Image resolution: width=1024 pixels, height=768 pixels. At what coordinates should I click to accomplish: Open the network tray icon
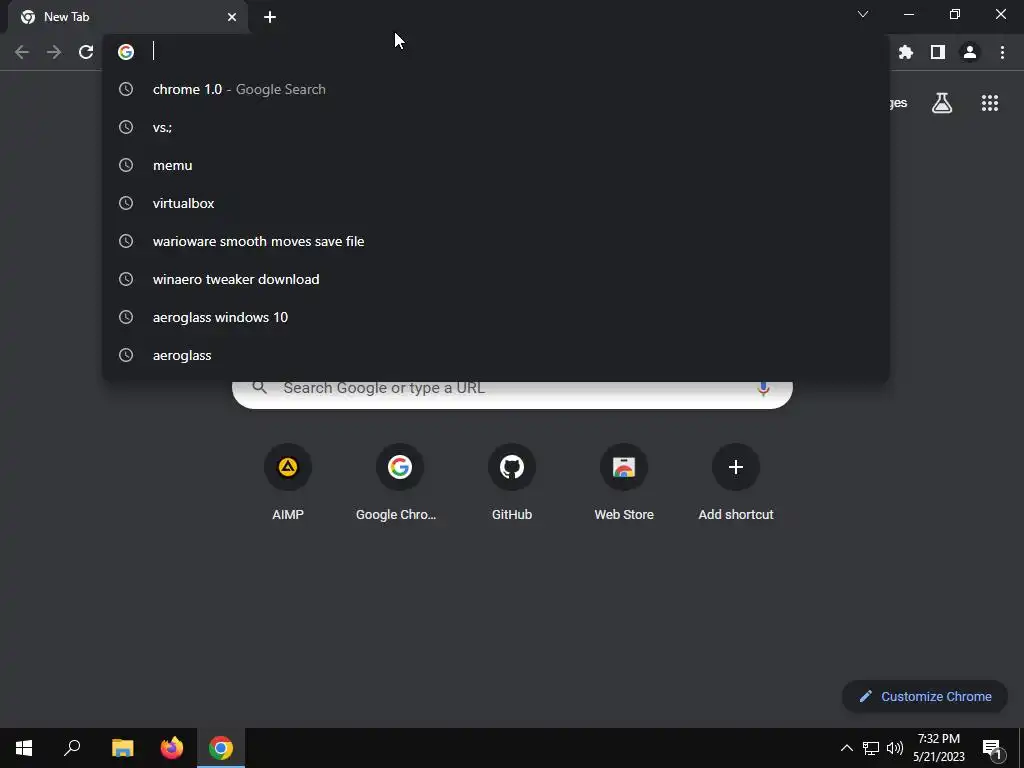[x=871, y=748]
